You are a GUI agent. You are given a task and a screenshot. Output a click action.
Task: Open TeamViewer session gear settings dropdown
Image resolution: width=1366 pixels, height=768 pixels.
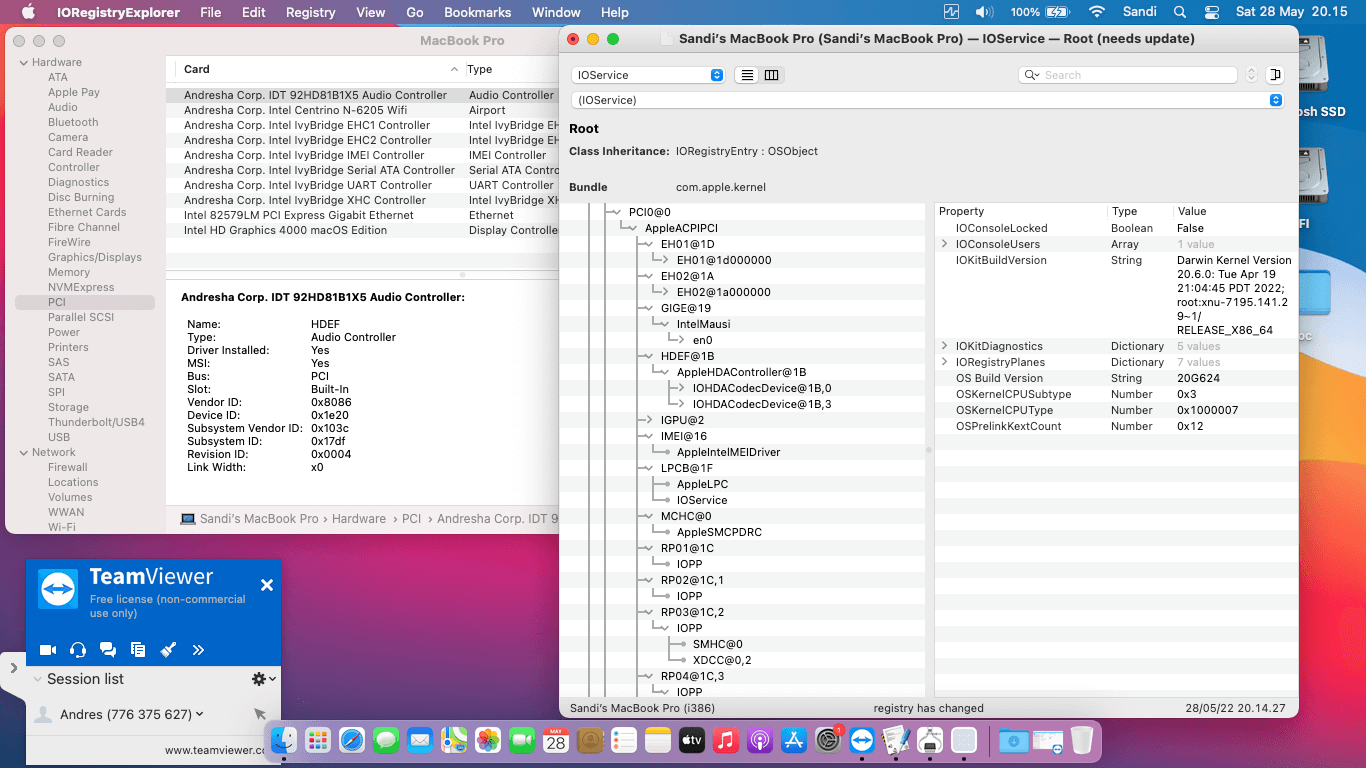click(263, 679)
